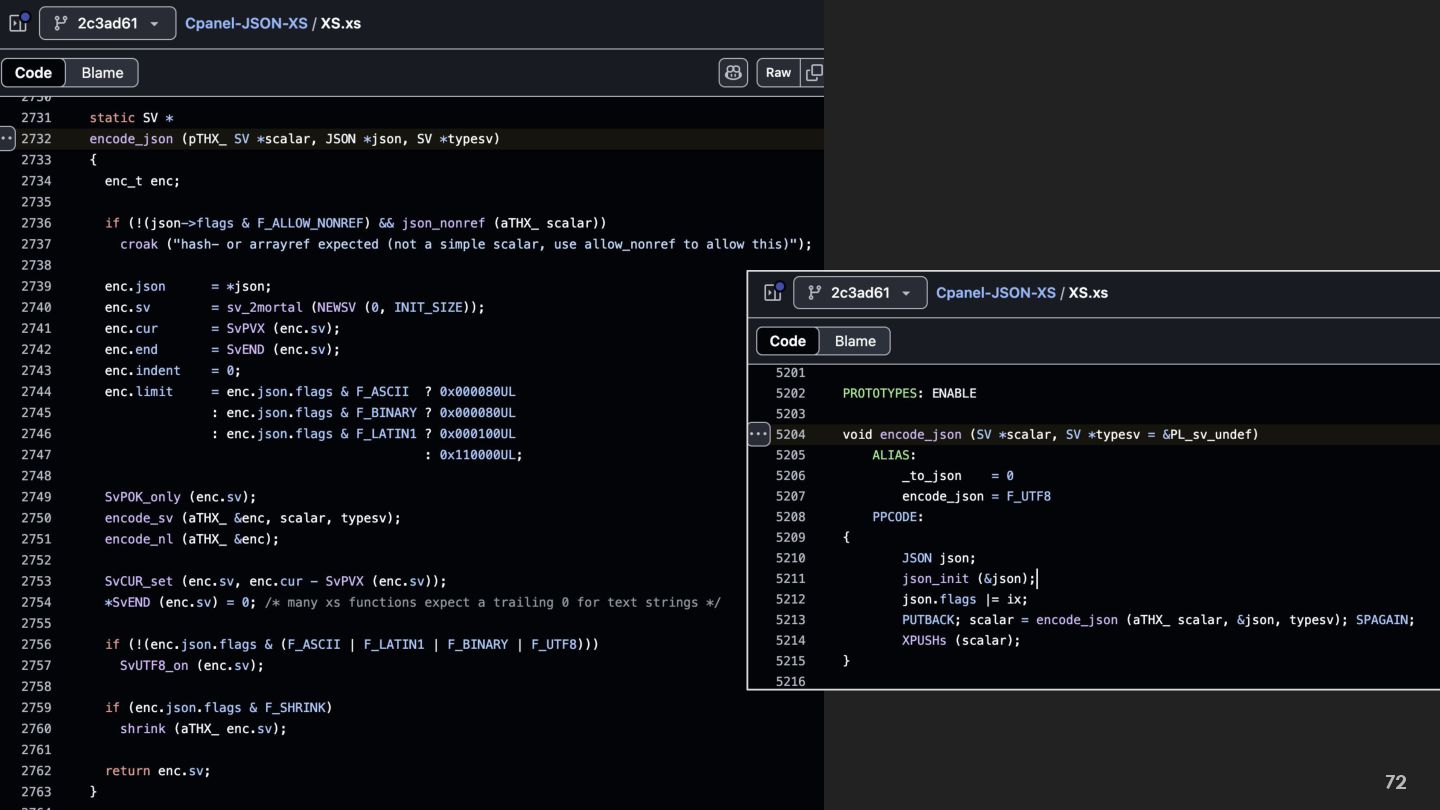The image size is (1440, 810).
Task: Open Copilot icon next to Raw button
Action: click(733, 73)
